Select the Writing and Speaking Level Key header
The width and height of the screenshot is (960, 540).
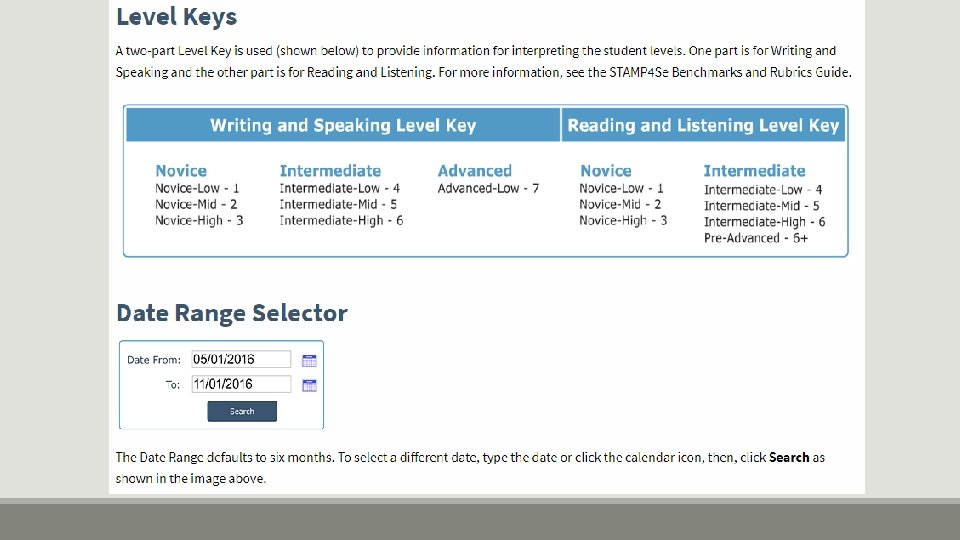pyautogui.click(x=343, y=125)
